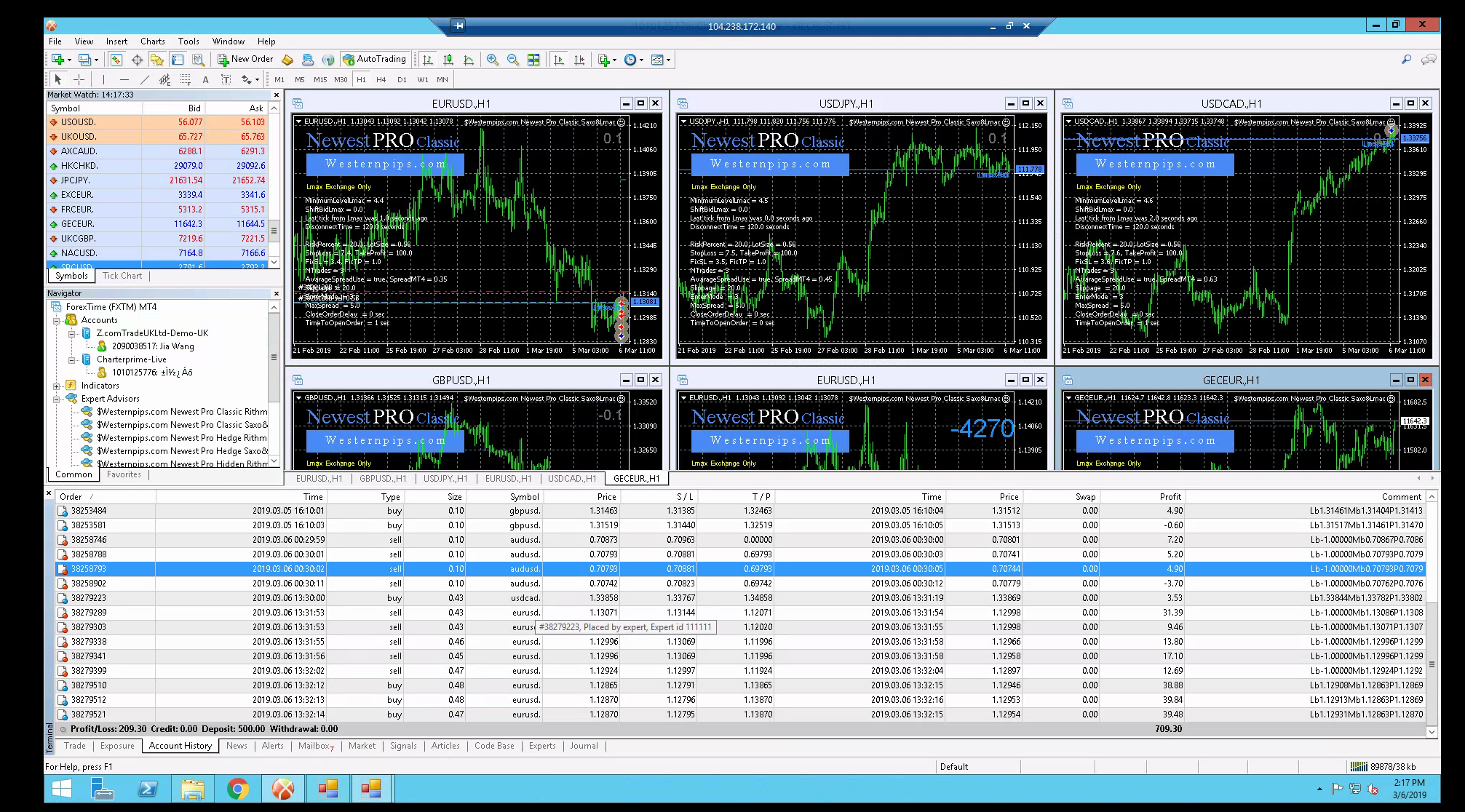The image size is (1465, 812).
Task: Collapse the Charterprime-Live tree node
Action: coord(72,359)
